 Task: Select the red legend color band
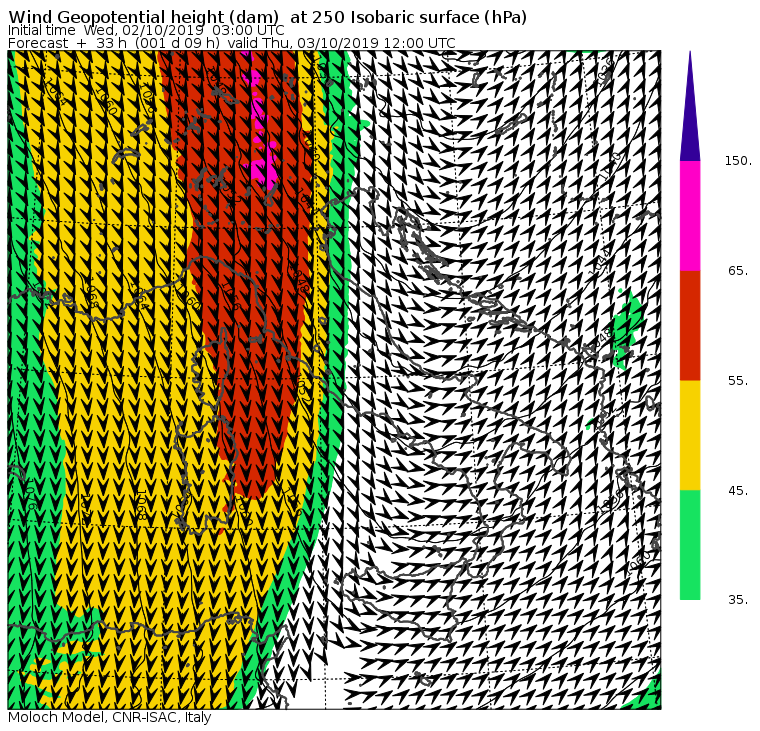pos(690,325)
